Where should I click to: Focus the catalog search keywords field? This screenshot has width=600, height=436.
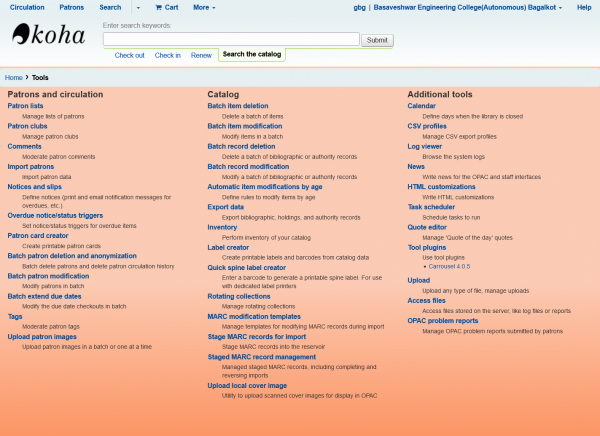231,40
